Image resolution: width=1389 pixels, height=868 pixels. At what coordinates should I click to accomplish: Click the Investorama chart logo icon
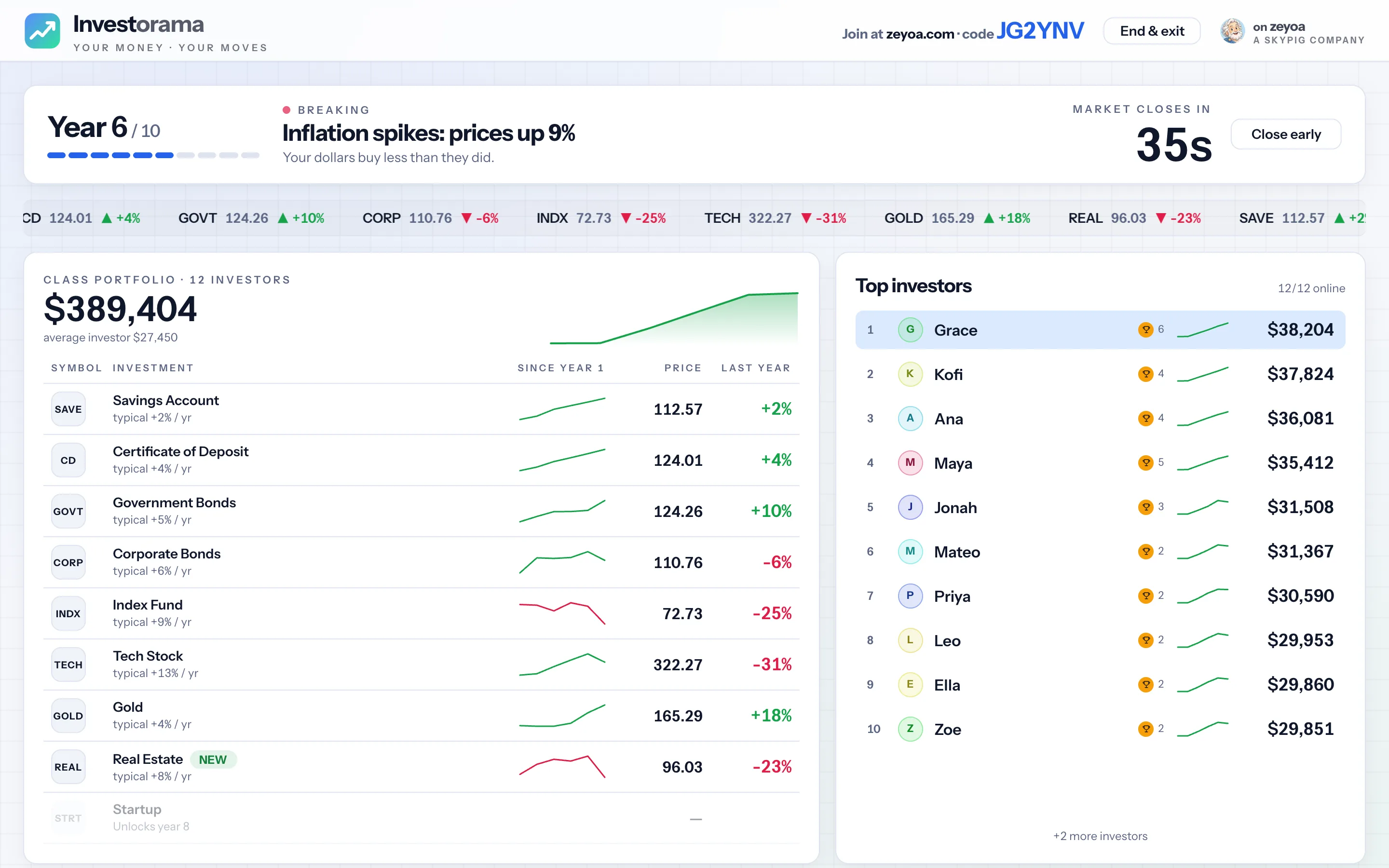[x=42, y=31]
